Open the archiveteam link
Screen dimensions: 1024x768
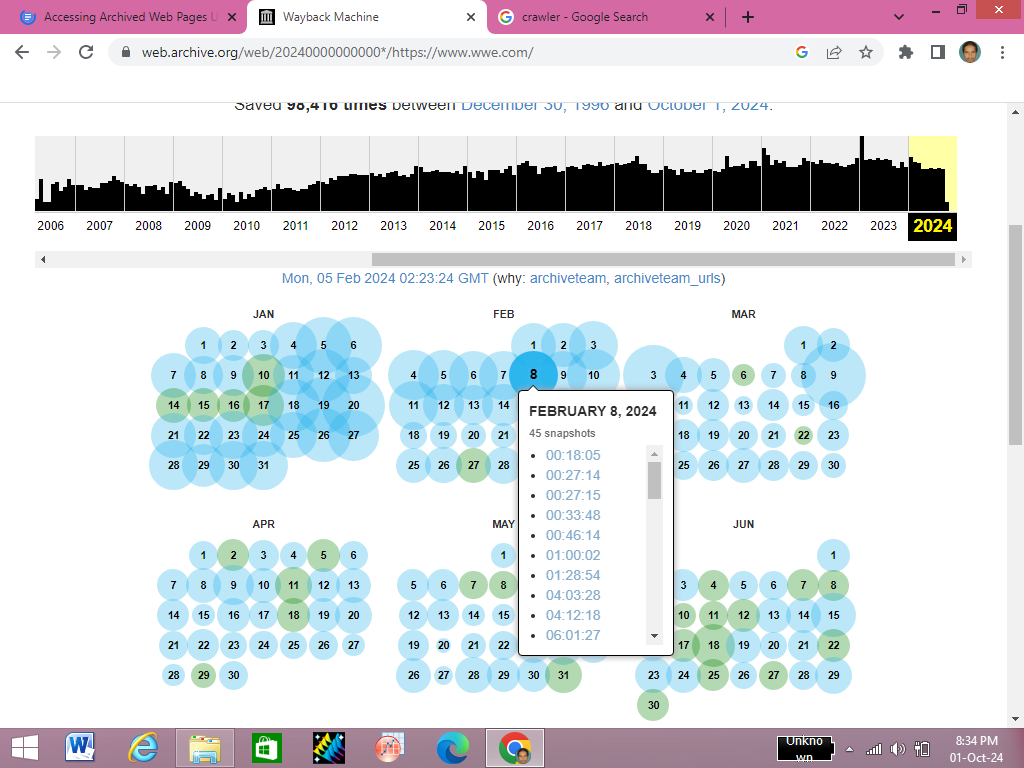(568, 278)
